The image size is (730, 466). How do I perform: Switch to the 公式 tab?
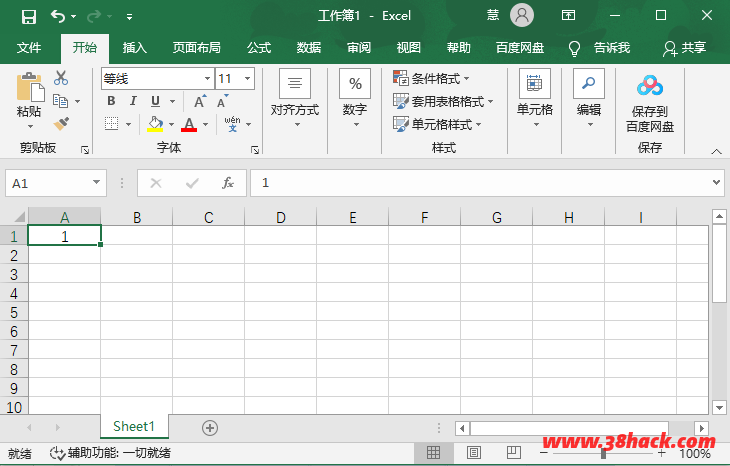tap(259, 47)
